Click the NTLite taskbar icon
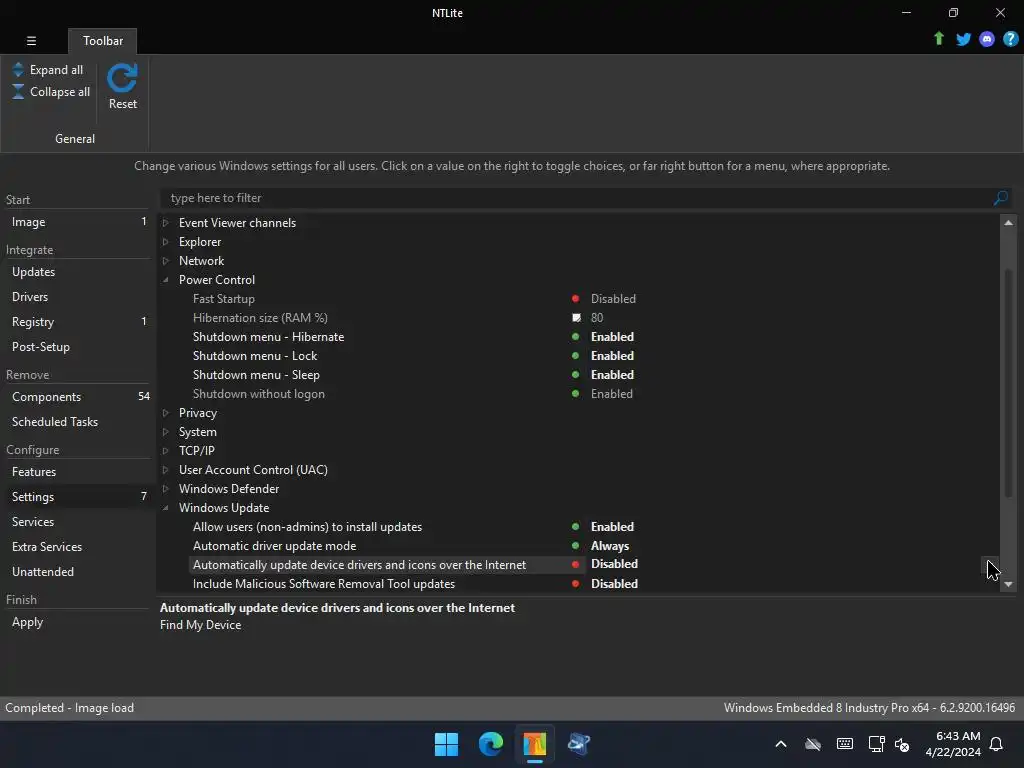 pos(534,744)
